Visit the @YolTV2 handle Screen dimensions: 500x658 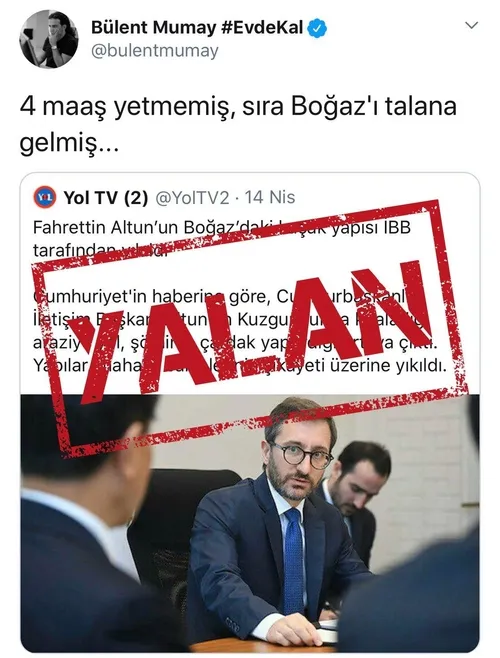coord(192,198)
